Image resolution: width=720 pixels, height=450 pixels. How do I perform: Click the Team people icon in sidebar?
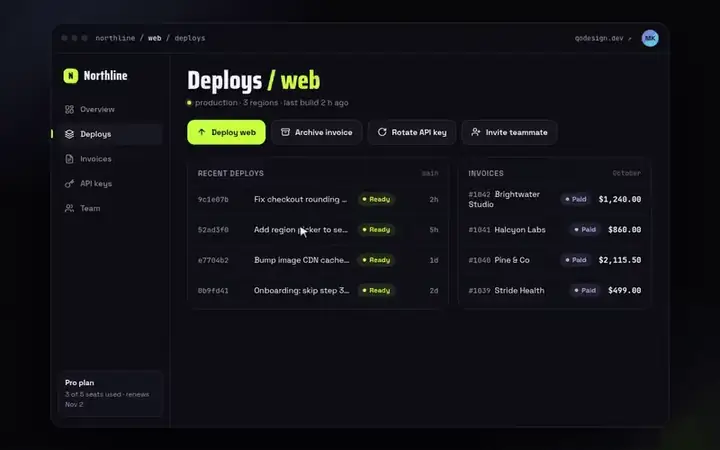[69, 208]
